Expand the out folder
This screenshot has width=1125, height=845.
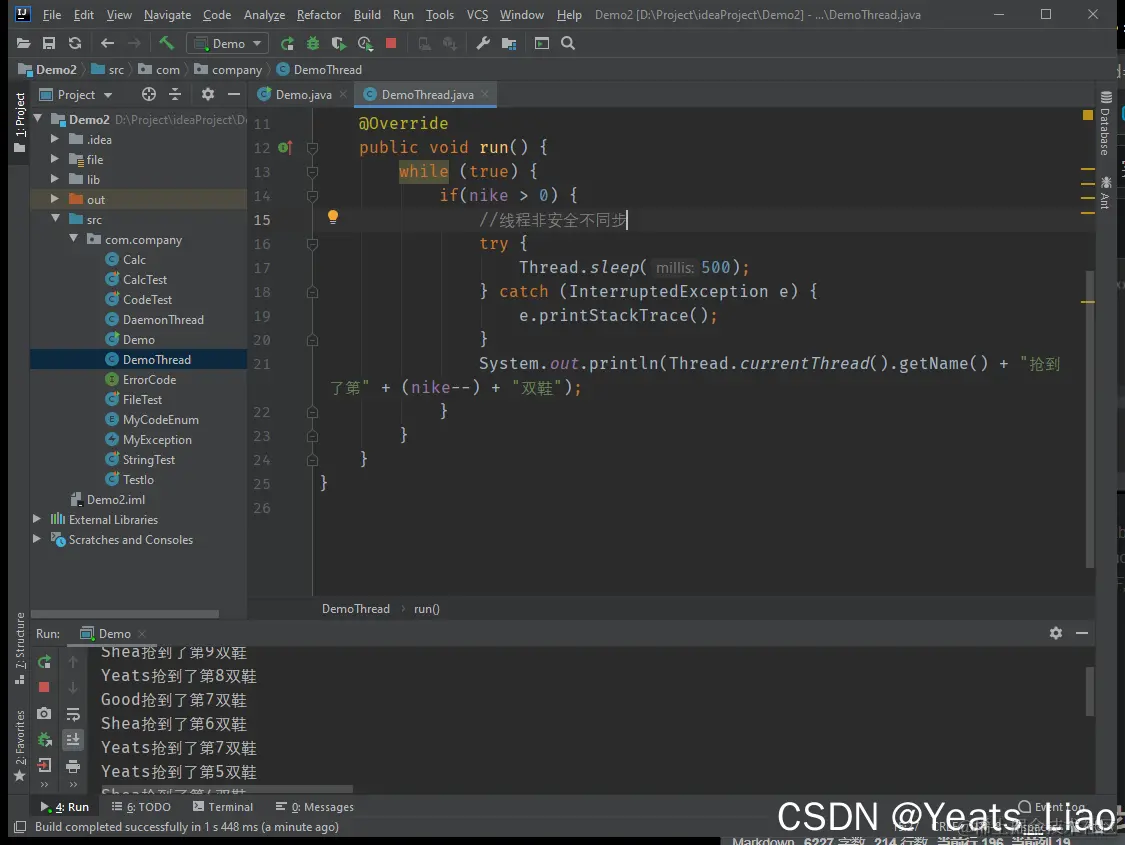click(x=55, y=199)
